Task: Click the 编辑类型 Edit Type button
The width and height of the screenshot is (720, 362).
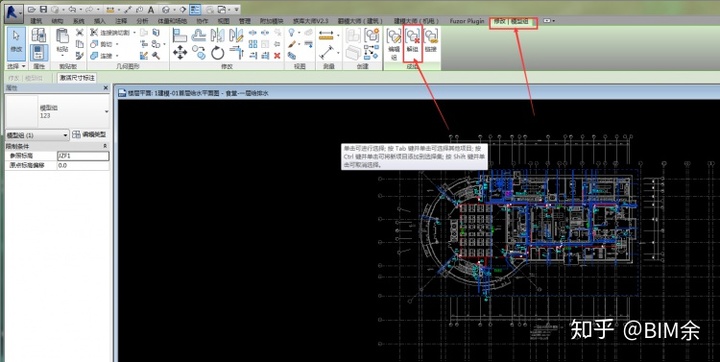Action: (x=90, y=135)
